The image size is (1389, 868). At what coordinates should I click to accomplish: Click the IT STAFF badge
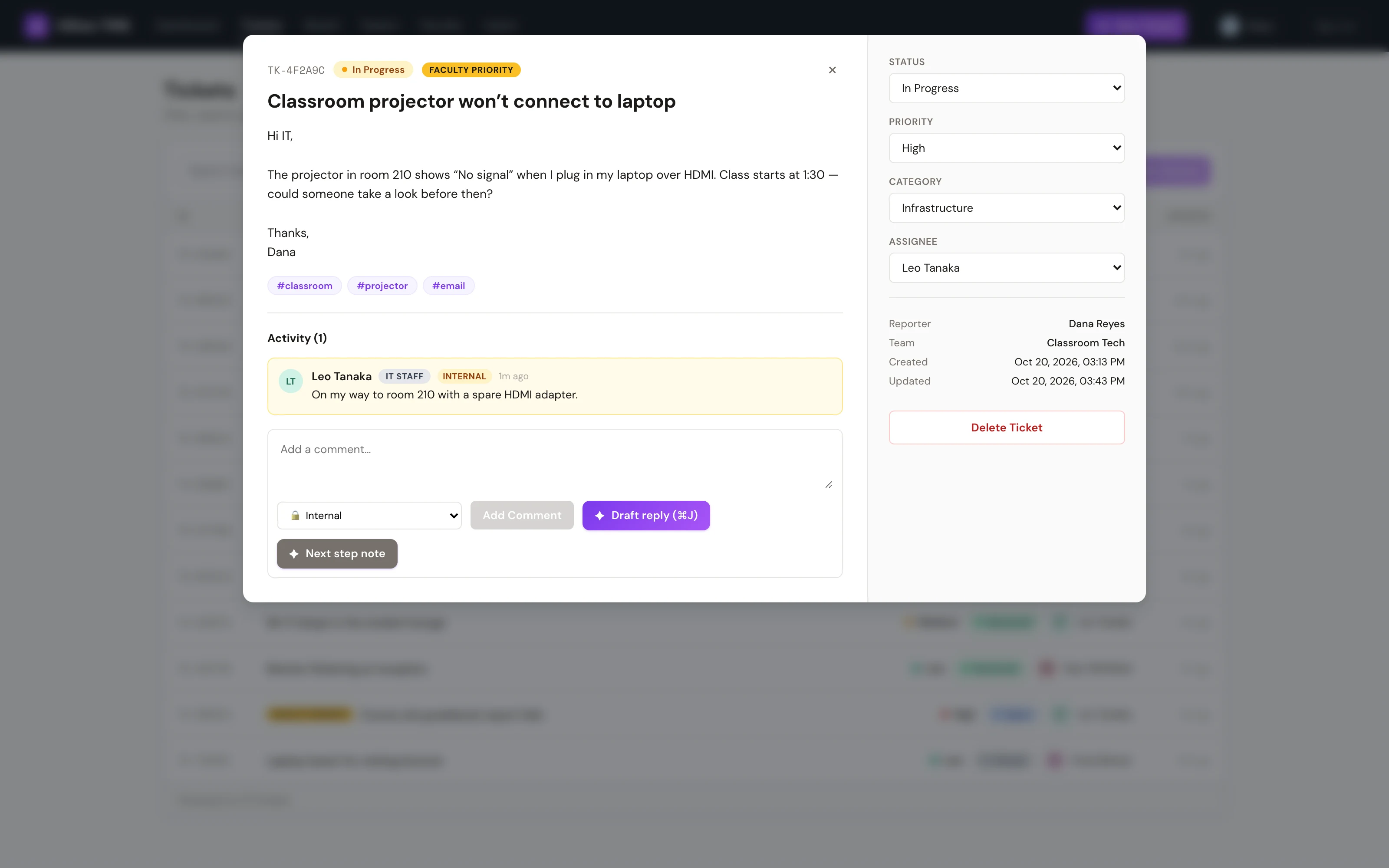[x=404, y=377]
